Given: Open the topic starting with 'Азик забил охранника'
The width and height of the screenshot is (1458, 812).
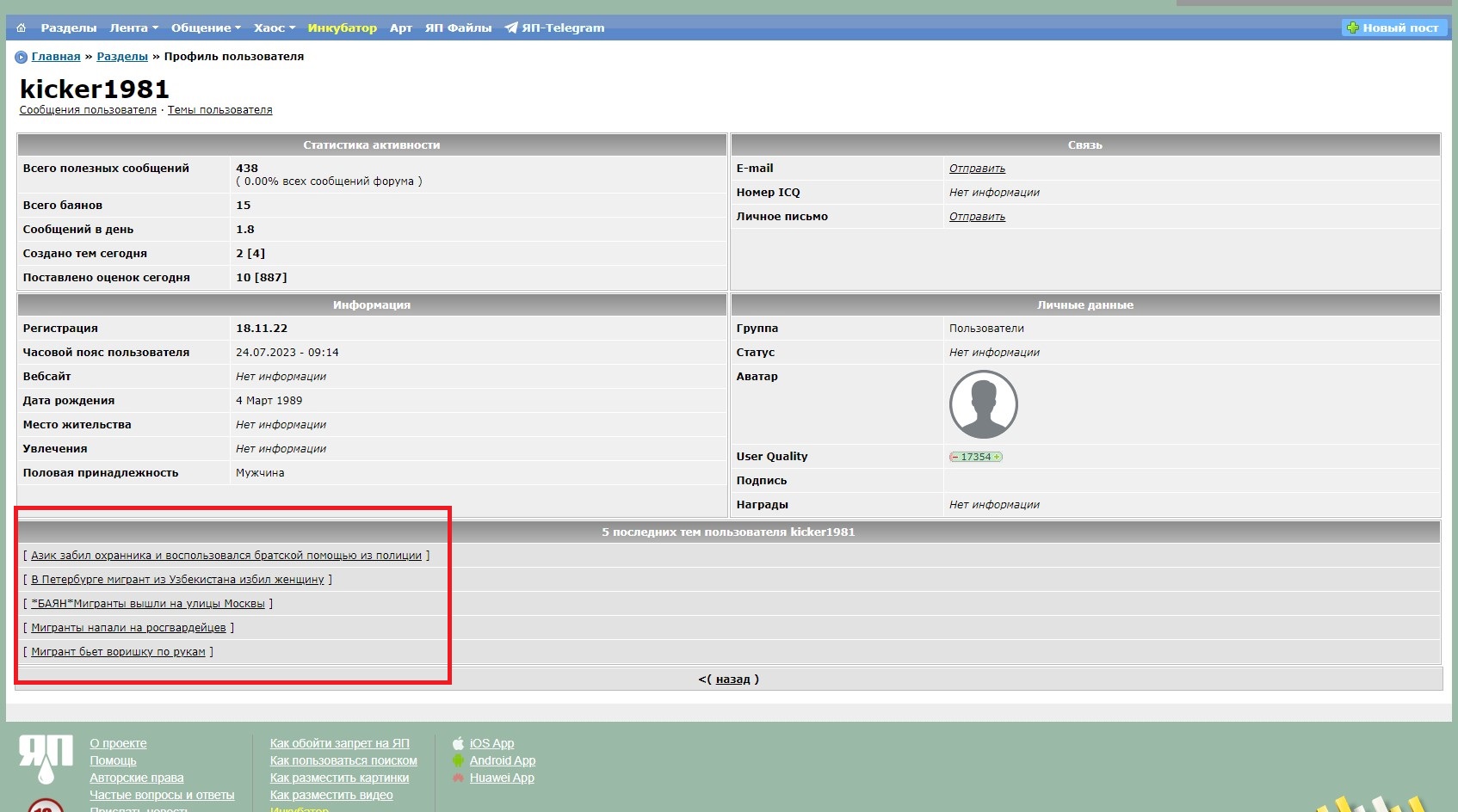Looking at the screenshot, I should (226, 556).
